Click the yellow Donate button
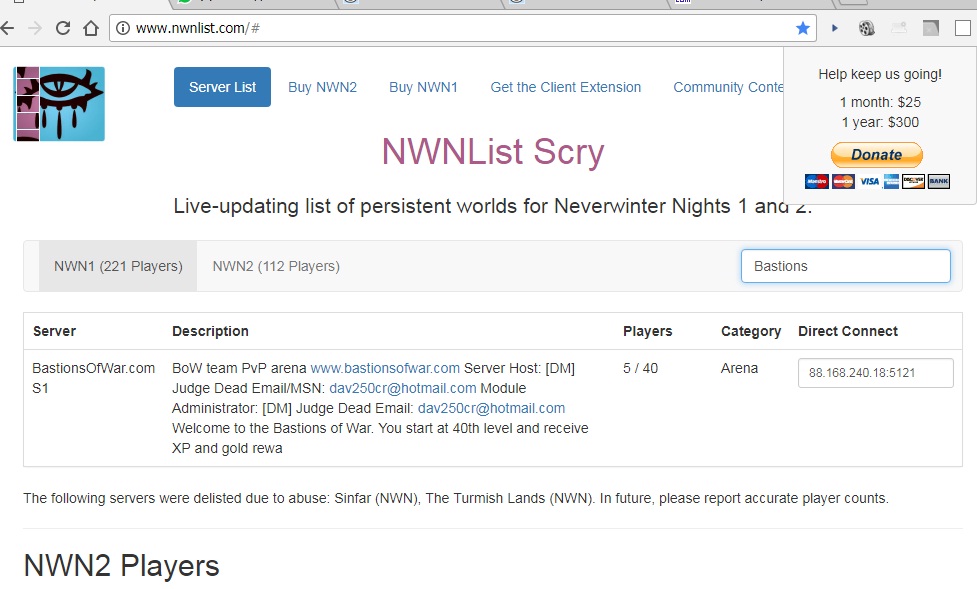 pos(877,155)
